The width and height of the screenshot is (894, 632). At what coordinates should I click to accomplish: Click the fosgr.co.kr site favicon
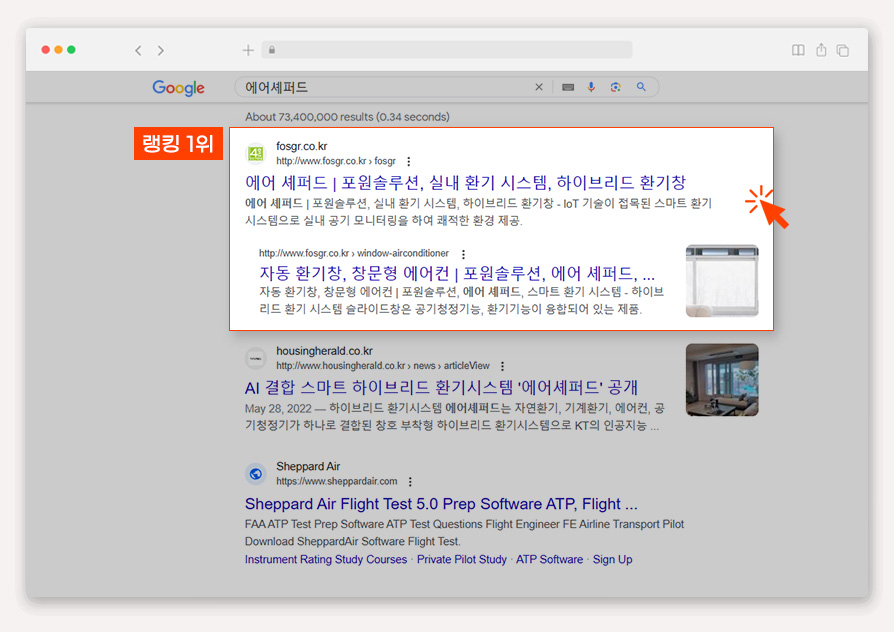click(x=255, y=153)
